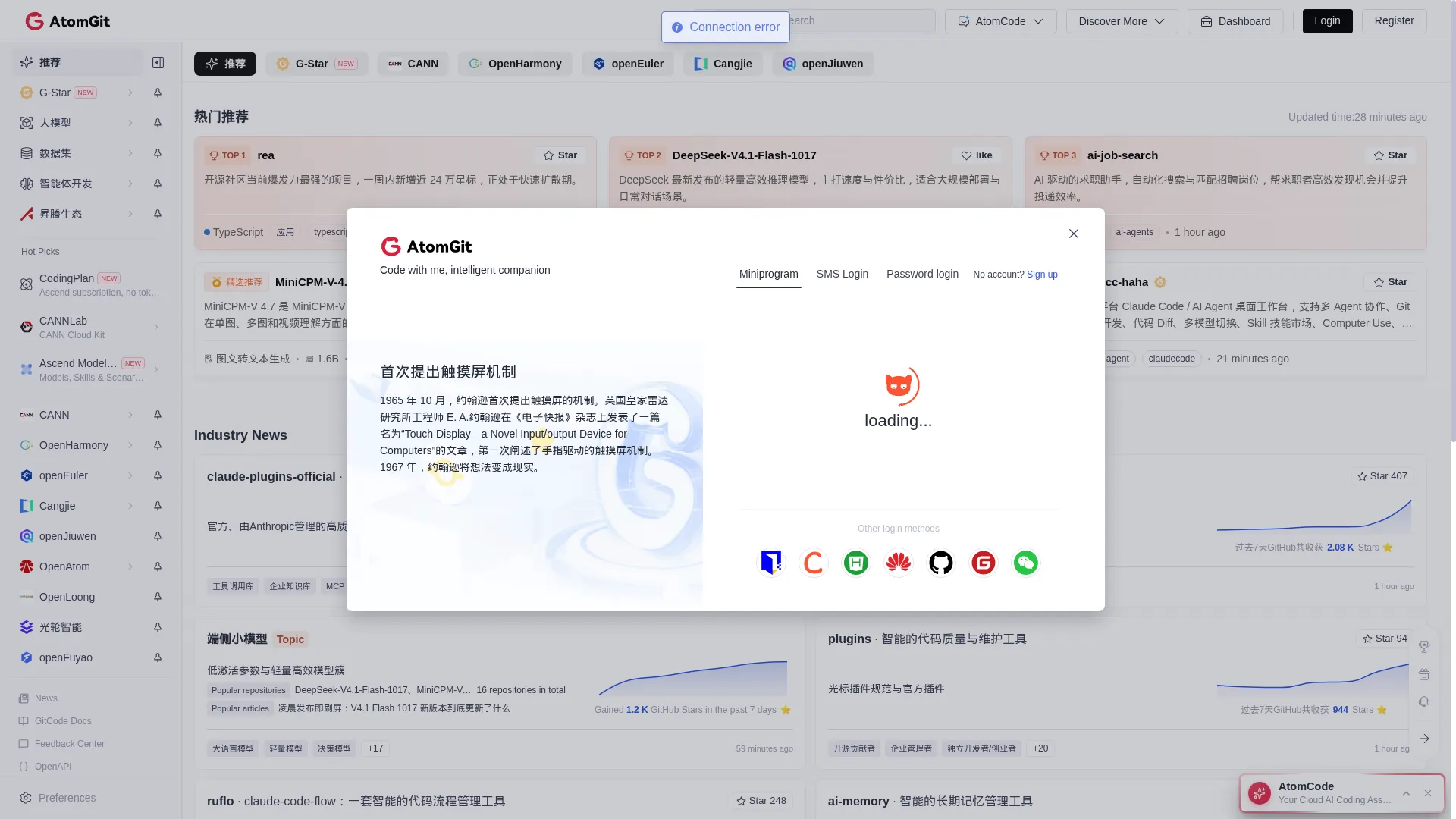
Task: Log in with Gitee red G icon
Action: point(983,563)
